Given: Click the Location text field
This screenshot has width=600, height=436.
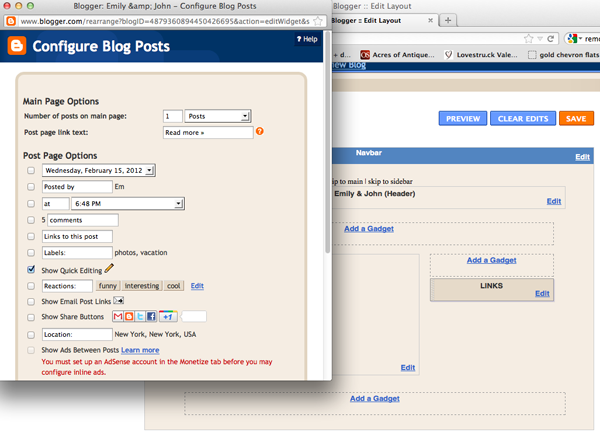Looking at the screenshot, I should pyautogui.click(x=77, y=335).
